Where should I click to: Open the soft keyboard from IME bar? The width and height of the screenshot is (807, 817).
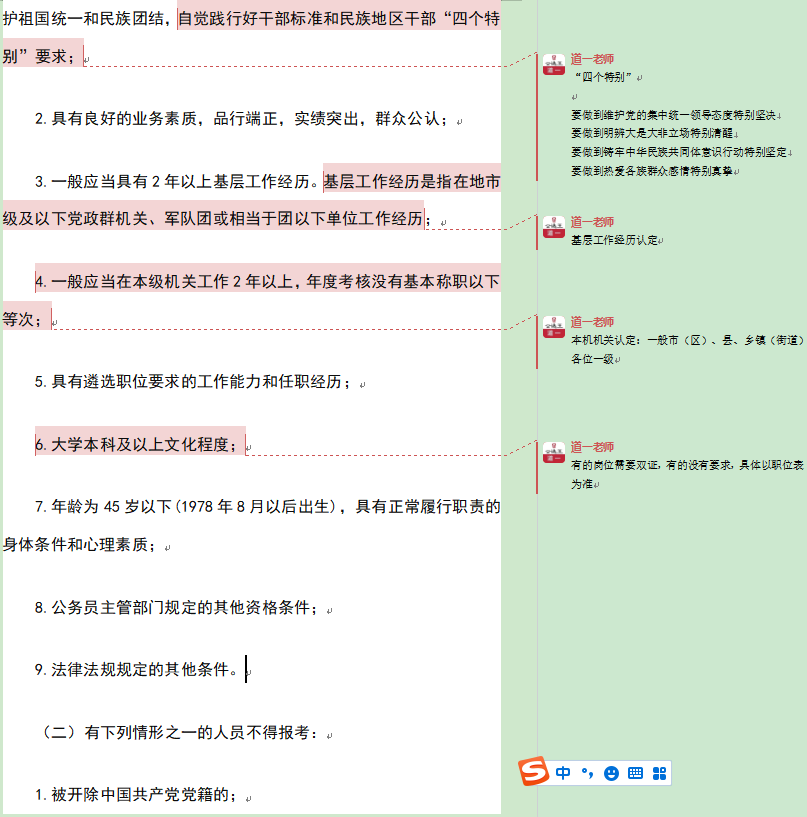coord(635,773)
